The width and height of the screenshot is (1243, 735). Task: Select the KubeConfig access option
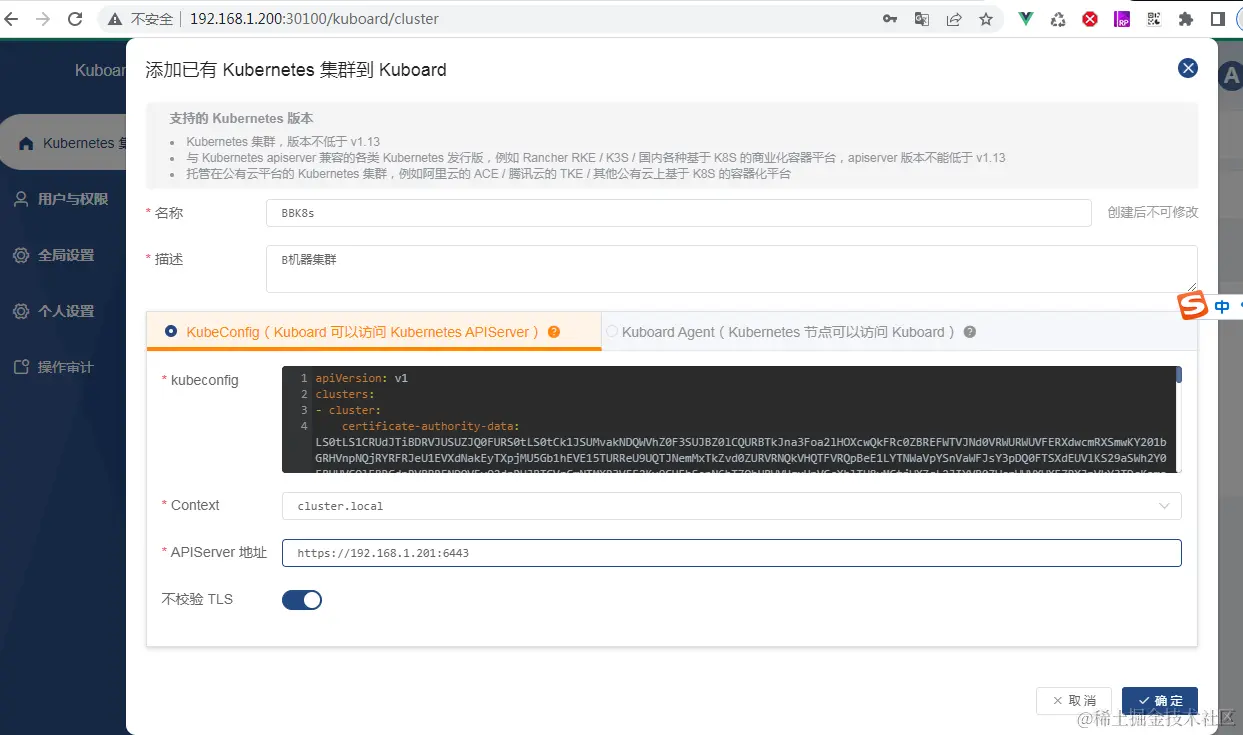[171, 332]
